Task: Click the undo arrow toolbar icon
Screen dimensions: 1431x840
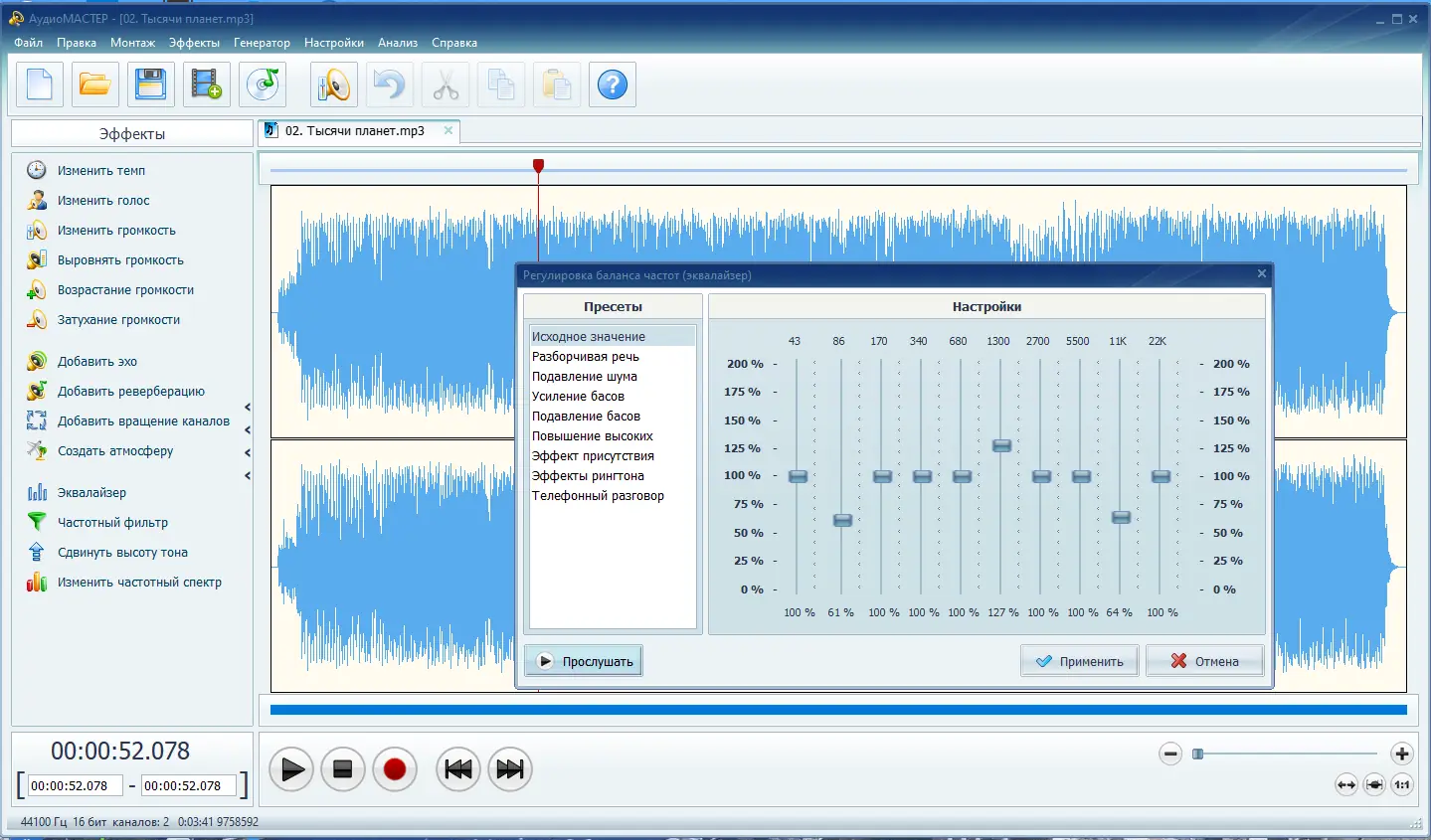Action: click(x=390, y=84)
